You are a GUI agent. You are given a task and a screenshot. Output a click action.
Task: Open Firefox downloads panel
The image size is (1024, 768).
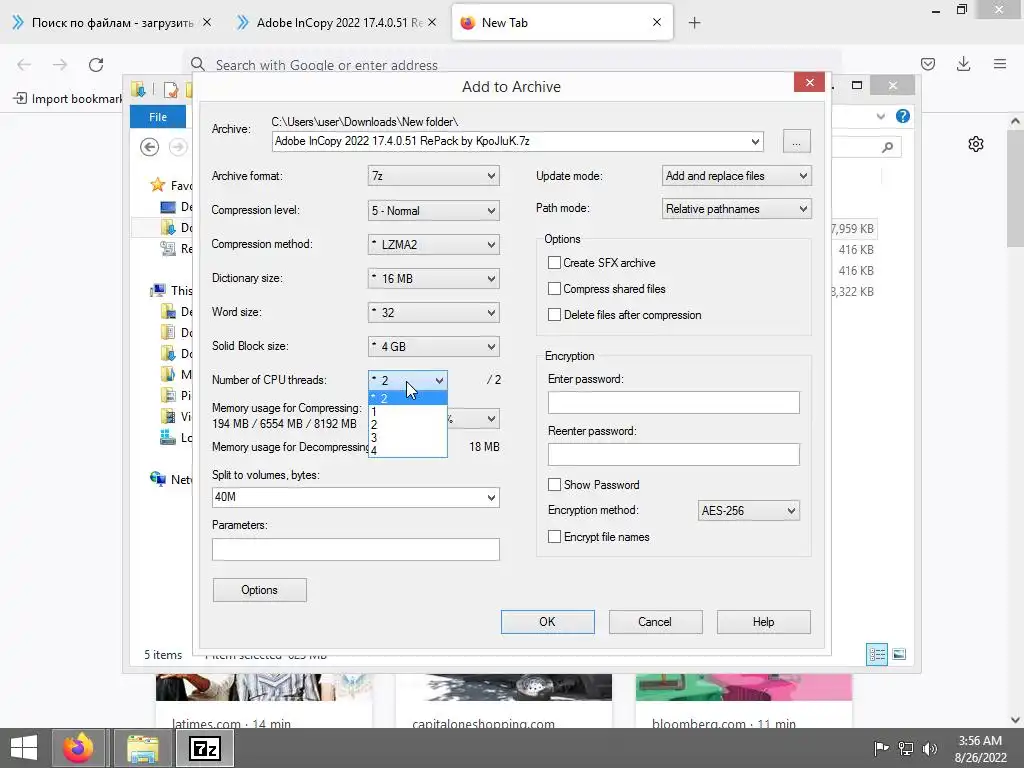[x=963, y=64]
